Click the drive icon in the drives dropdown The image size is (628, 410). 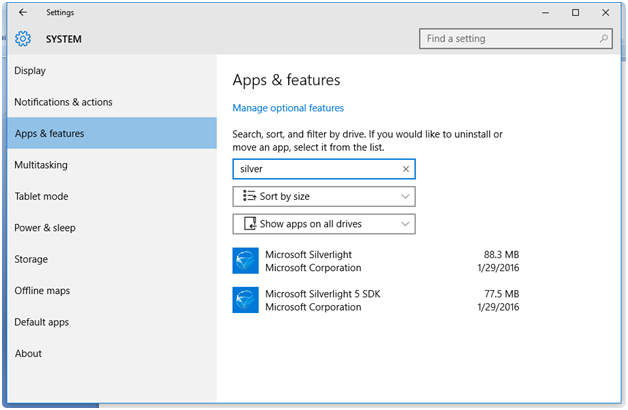pyautogui.click(x=249, y=224)
